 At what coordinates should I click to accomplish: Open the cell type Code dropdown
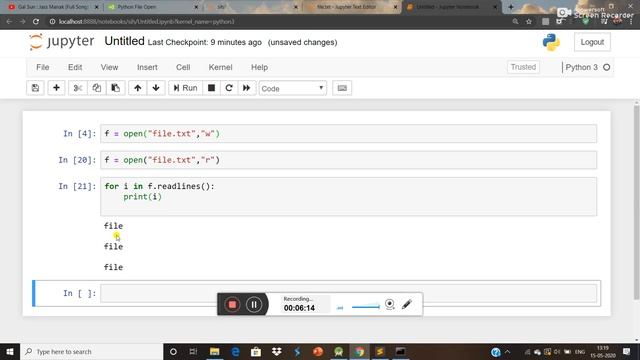[x=293, y=88]
